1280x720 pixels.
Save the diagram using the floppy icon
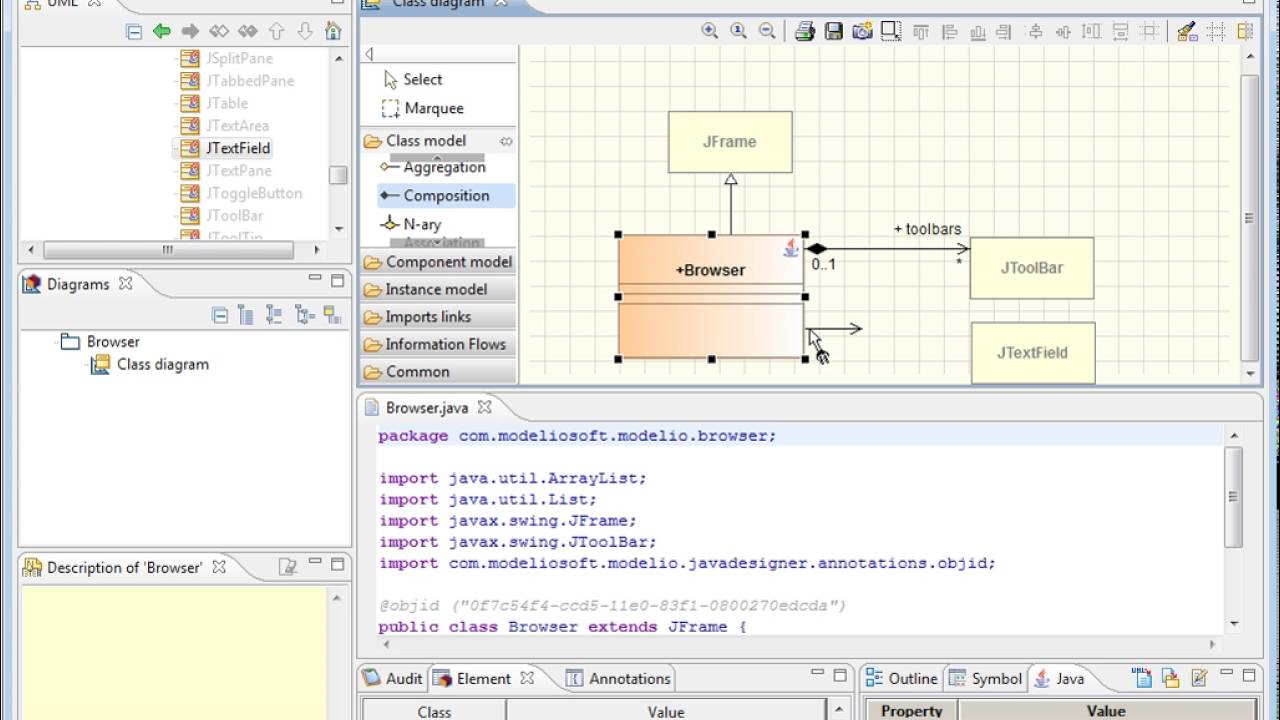click(x=833, y=31)
